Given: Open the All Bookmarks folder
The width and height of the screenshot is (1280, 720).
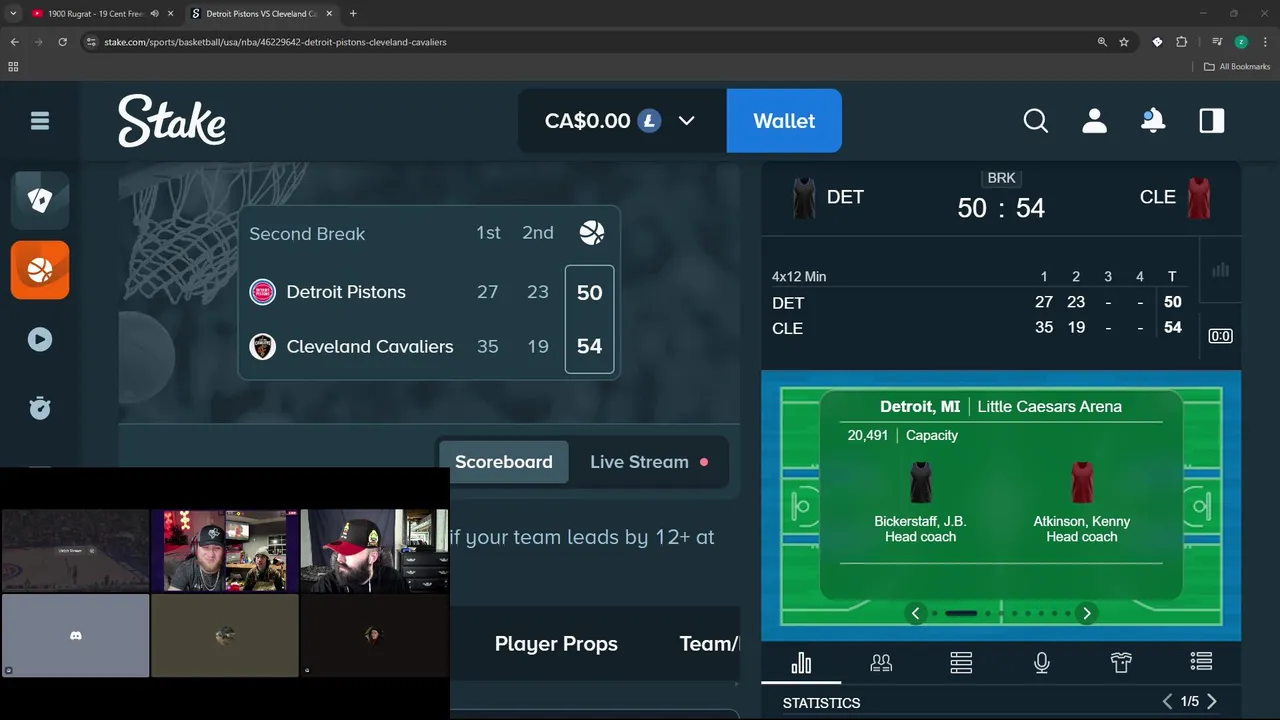Looking at the screenshot, I should (1237, 67).
